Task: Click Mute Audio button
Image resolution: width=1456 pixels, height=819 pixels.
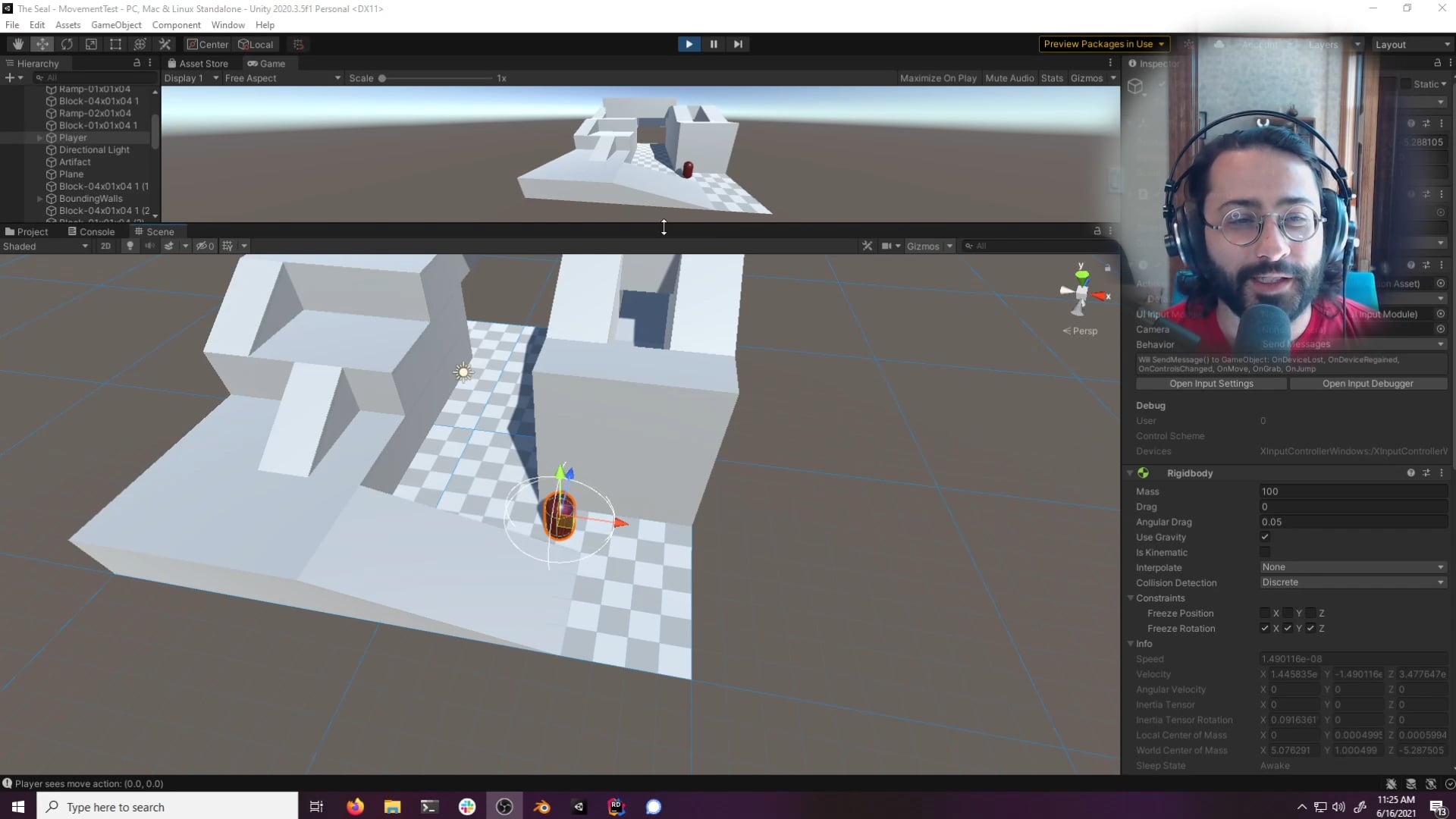Action: 1009,78
